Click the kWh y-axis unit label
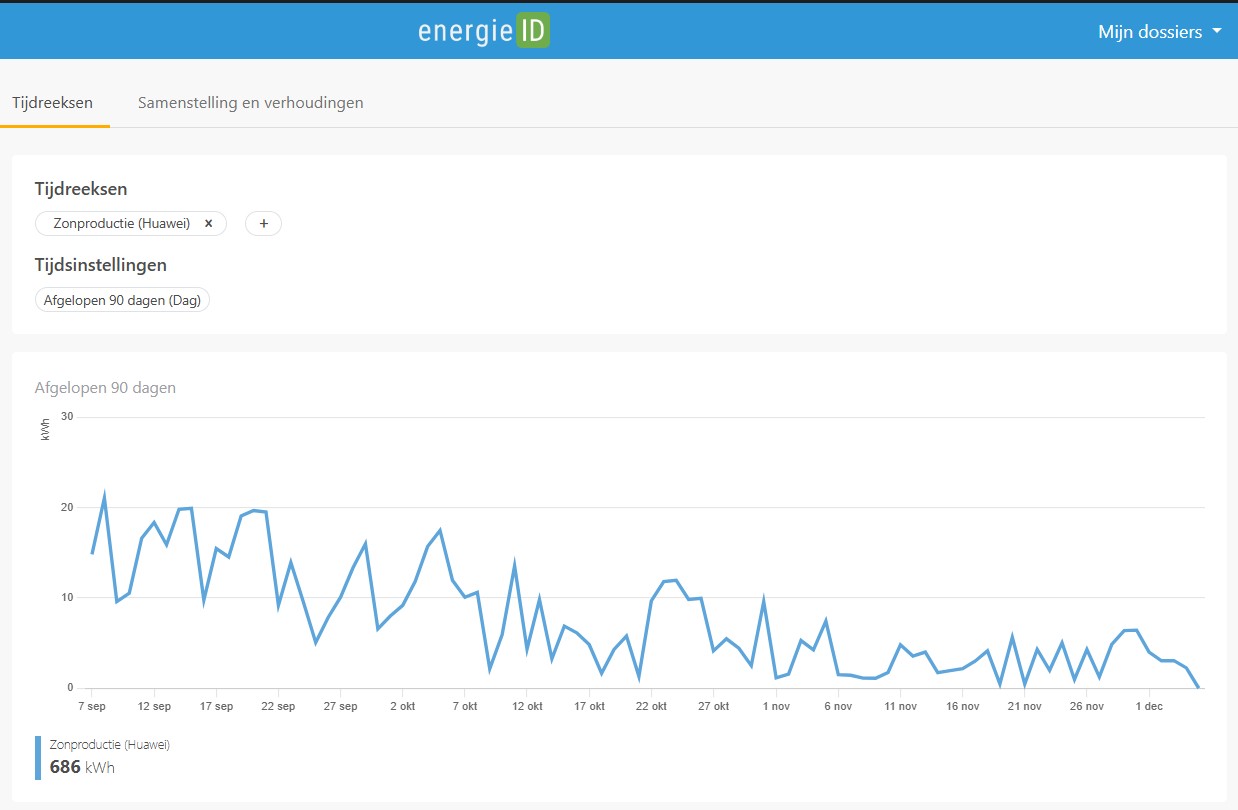 46,430
